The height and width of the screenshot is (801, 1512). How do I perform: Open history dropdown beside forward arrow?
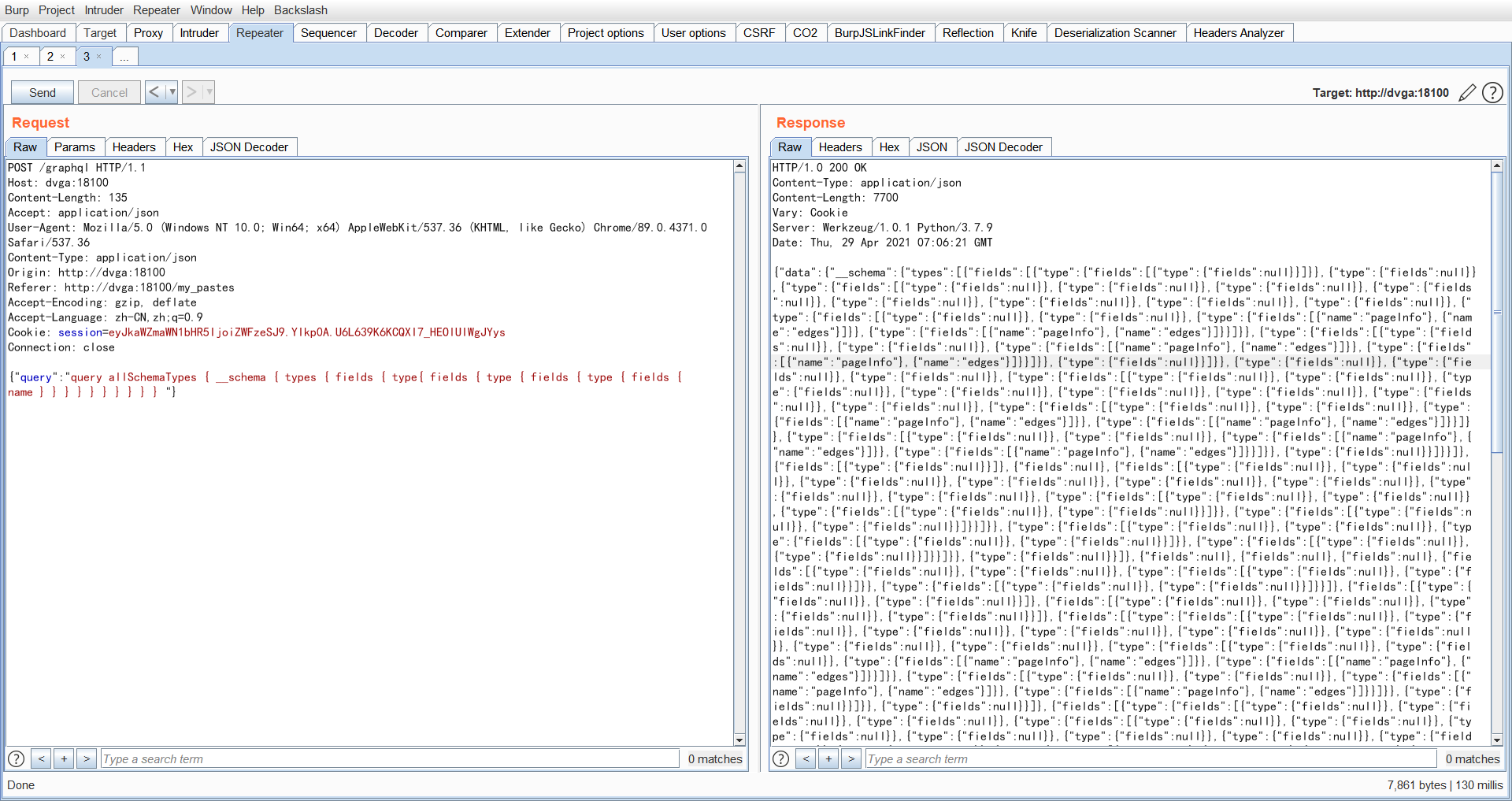209,92
